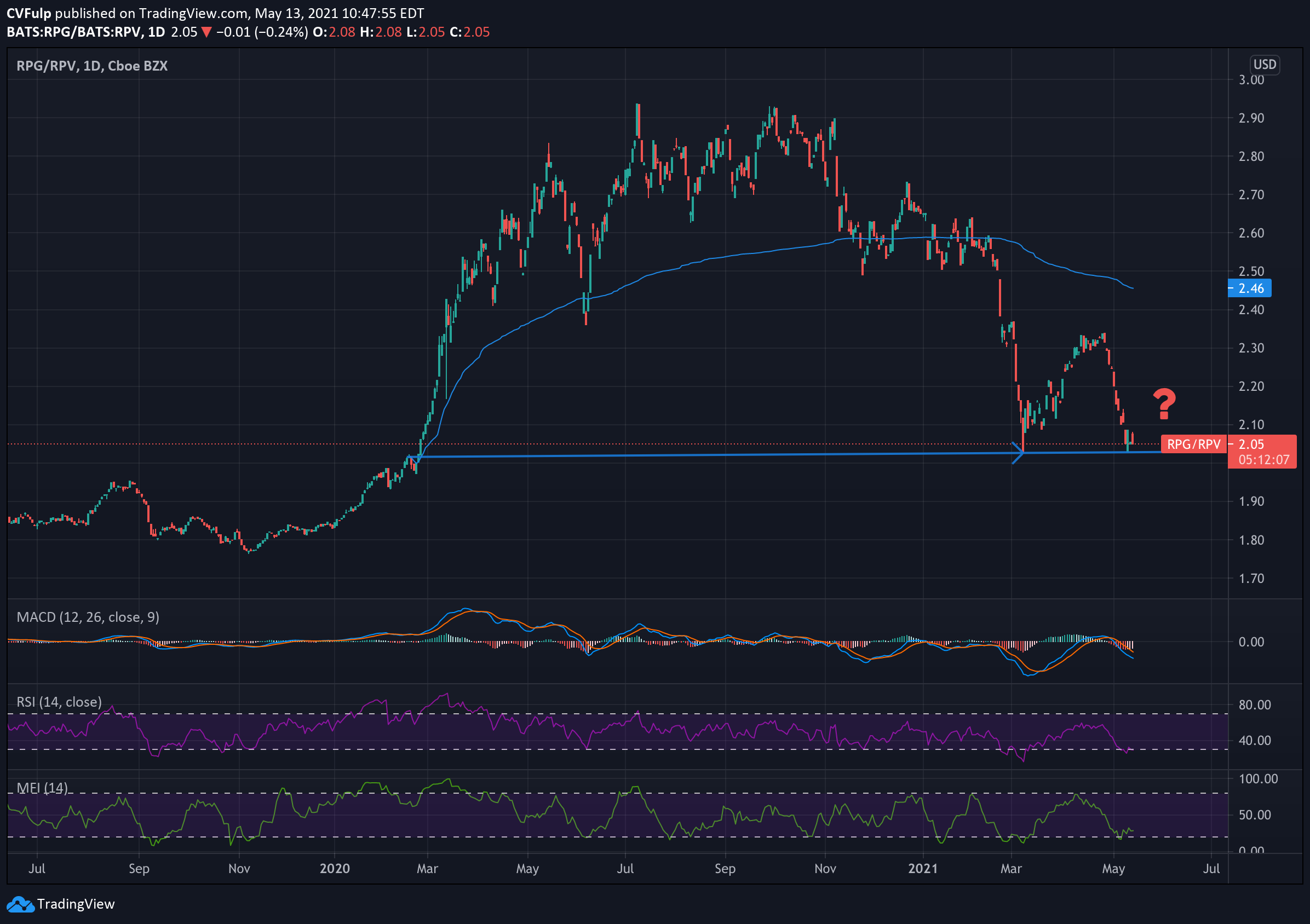This screenshot has width=1310, height=924.
Task: Click the 2020 label on time axis
Action: (x=335, y=869)
